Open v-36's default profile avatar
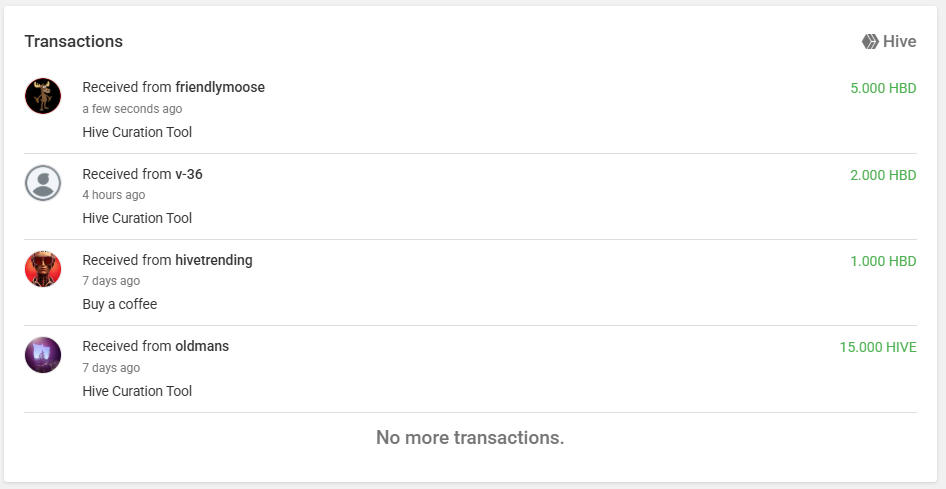Screen dimensions: 946x489 coord(43,183)
